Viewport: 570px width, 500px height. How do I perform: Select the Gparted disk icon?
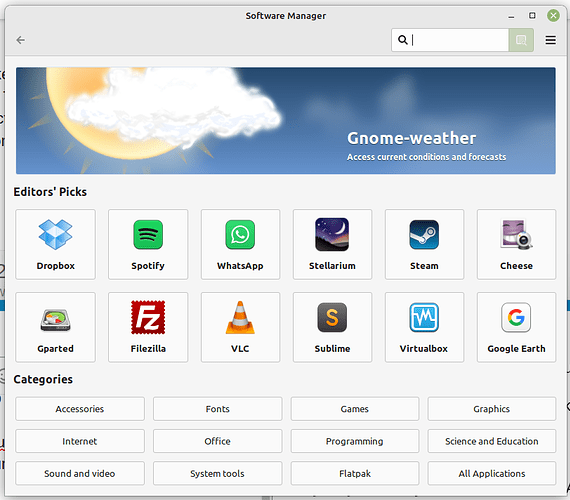(55, 320)
